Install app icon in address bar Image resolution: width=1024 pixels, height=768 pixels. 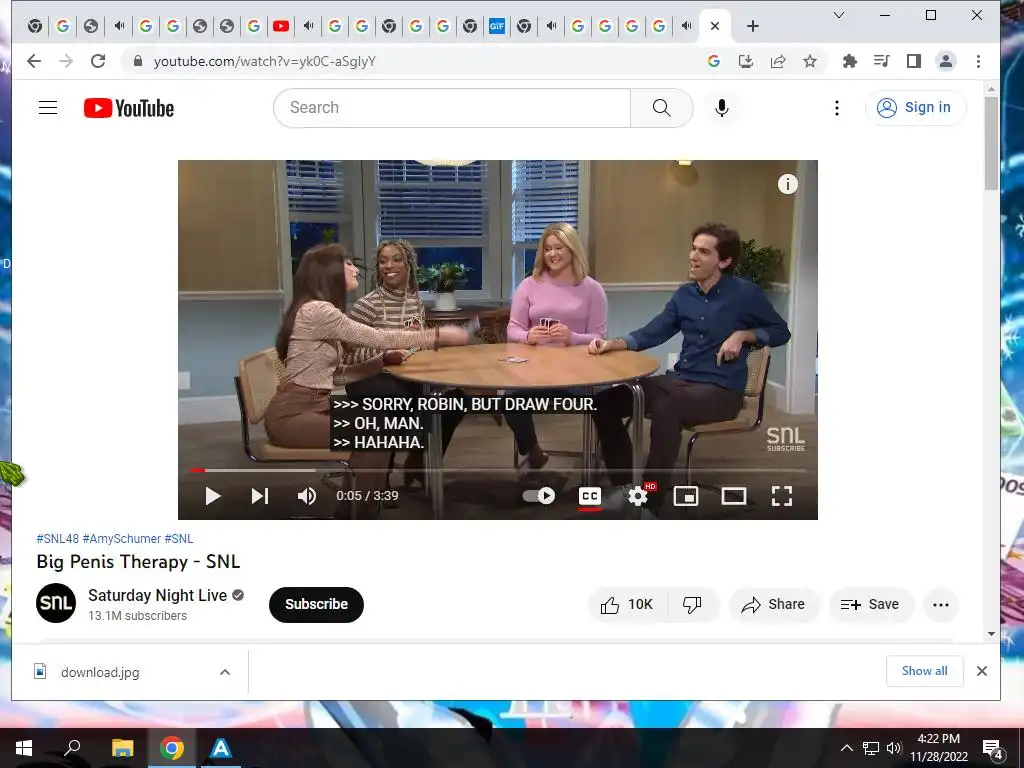tap(746, 61)
